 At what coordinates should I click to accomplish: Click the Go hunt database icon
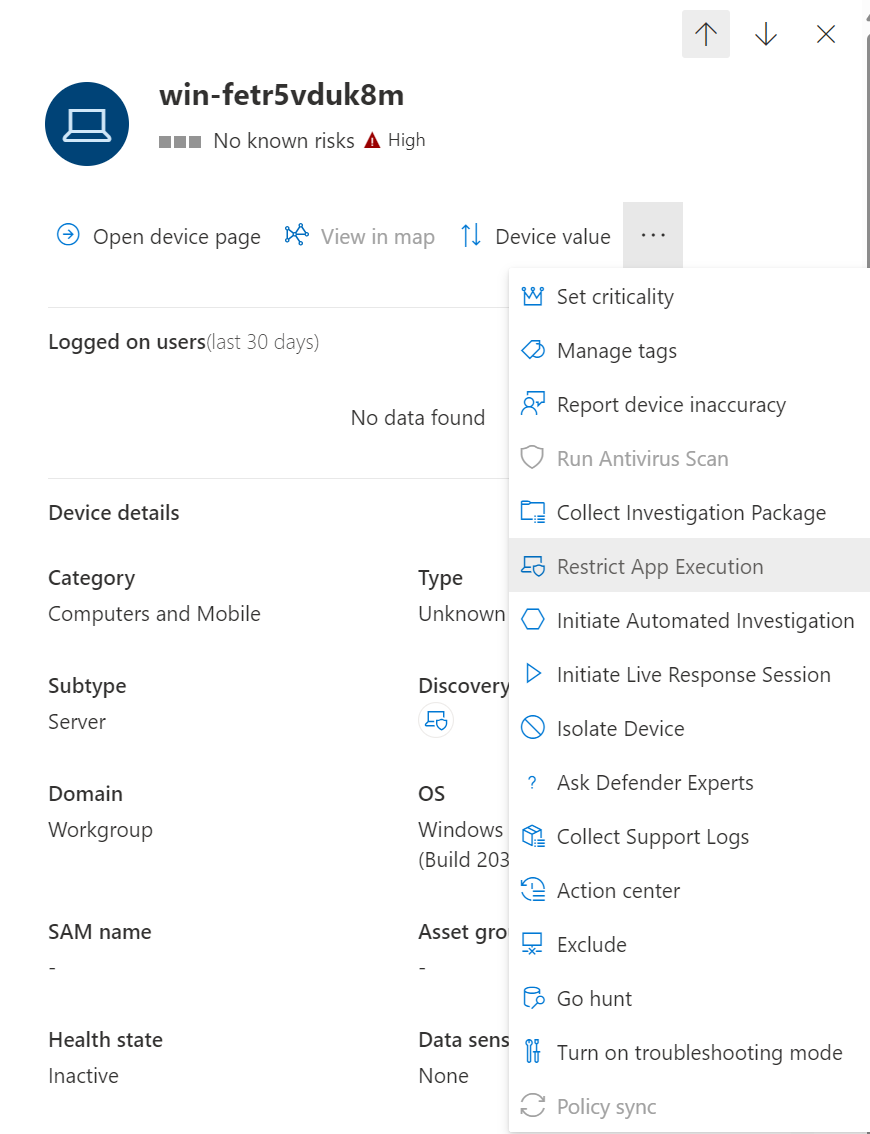point(533,999)
